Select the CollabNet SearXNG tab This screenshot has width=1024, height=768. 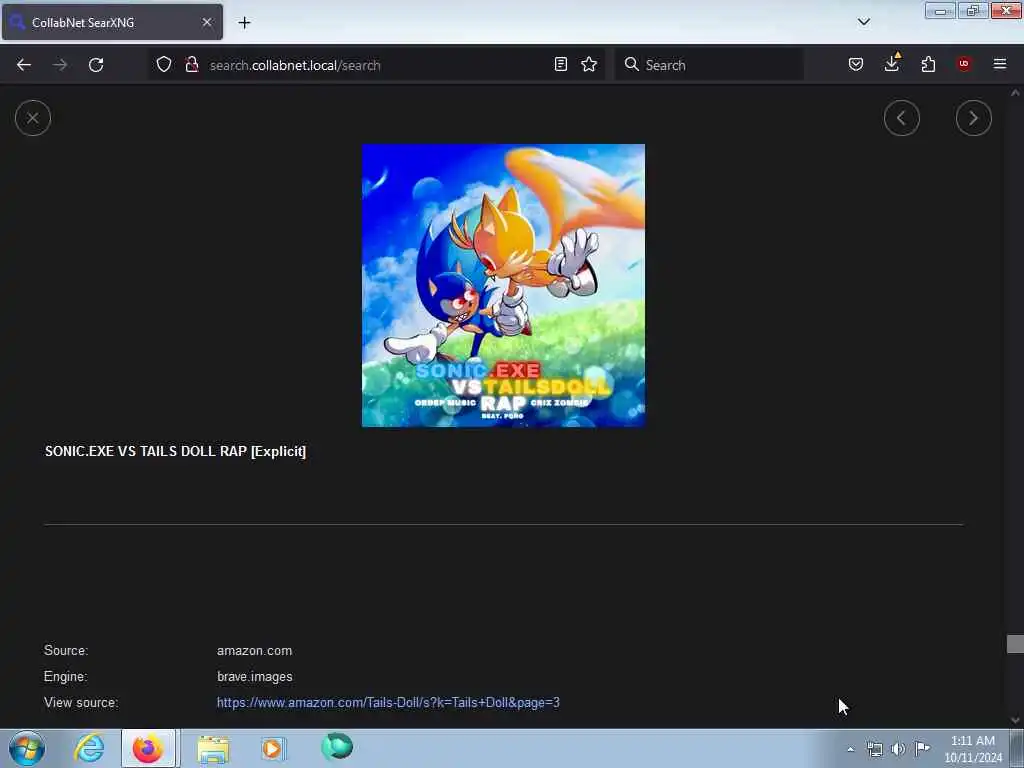point(112,22)
